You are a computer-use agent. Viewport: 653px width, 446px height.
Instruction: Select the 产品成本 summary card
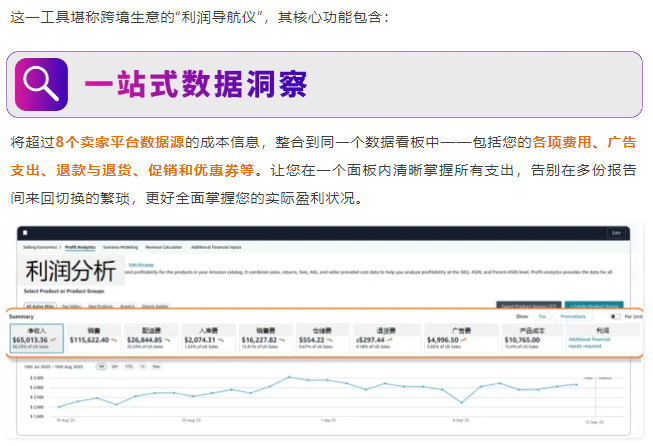tap(525, 338)
